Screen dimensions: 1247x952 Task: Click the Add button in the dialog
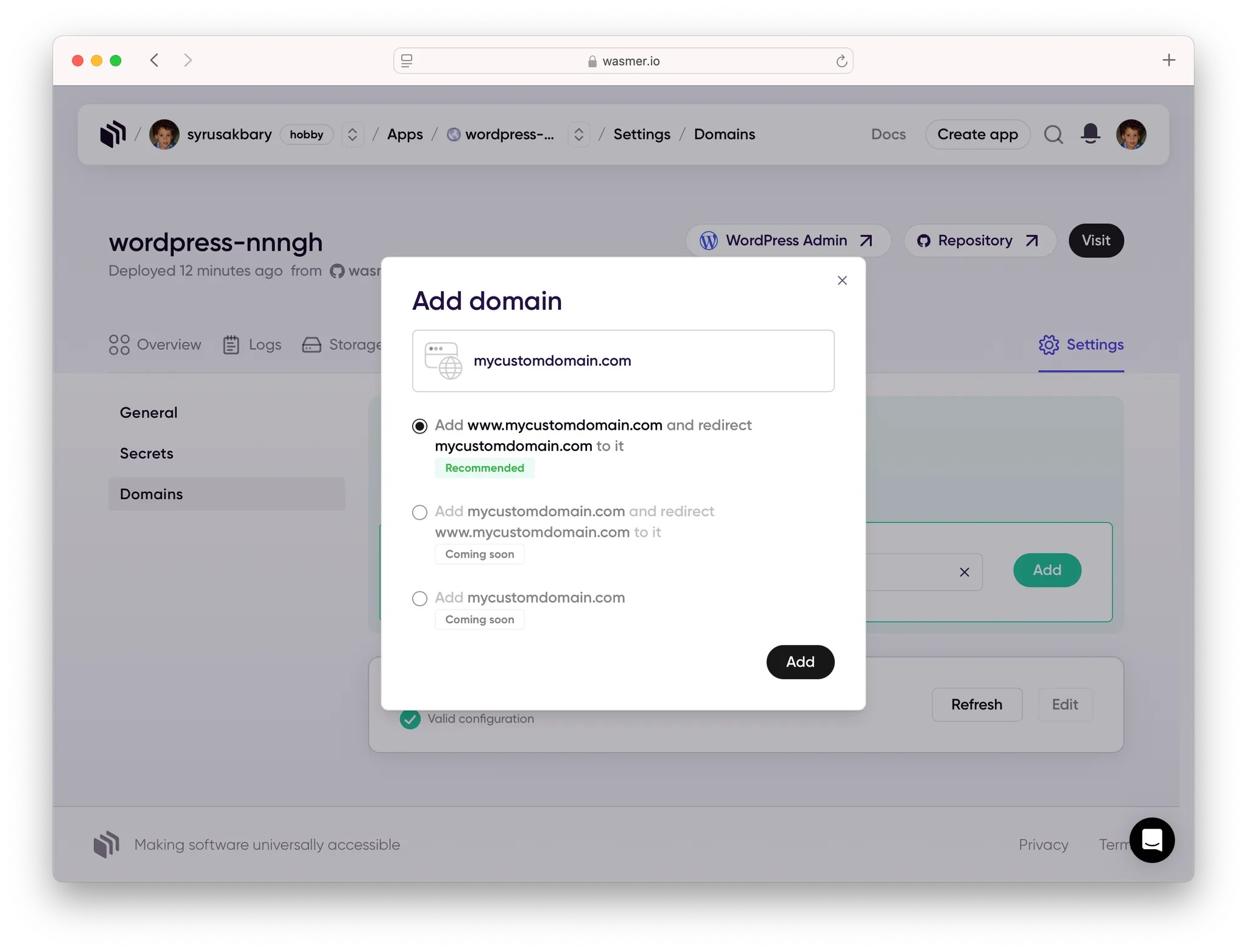(800, 662)
